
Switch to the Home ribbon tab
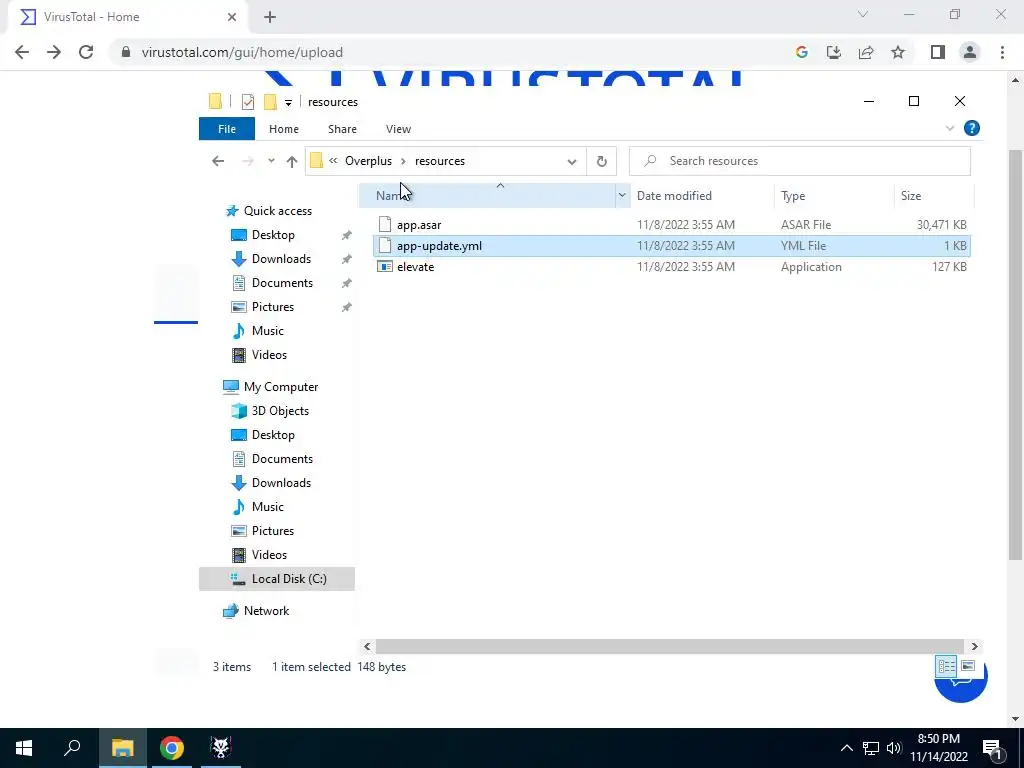point(283,129)
